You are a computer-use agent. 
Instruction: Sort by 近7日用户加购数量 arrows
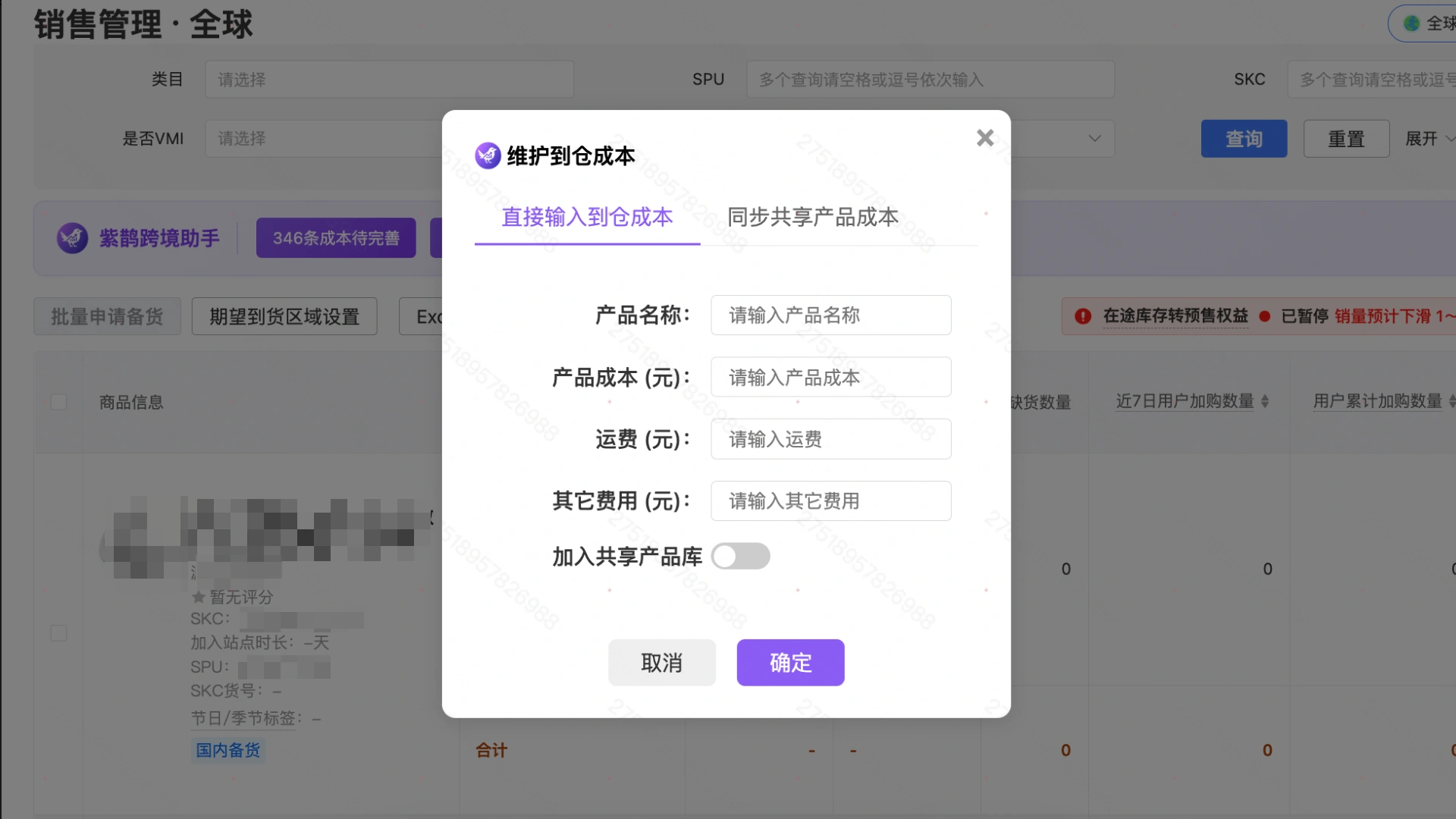pyautogui.click(x=1265, y=401)
